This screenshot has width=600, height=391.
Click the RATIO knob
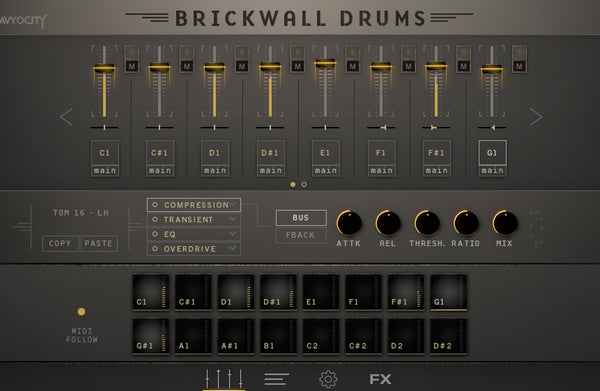[466, 223]
